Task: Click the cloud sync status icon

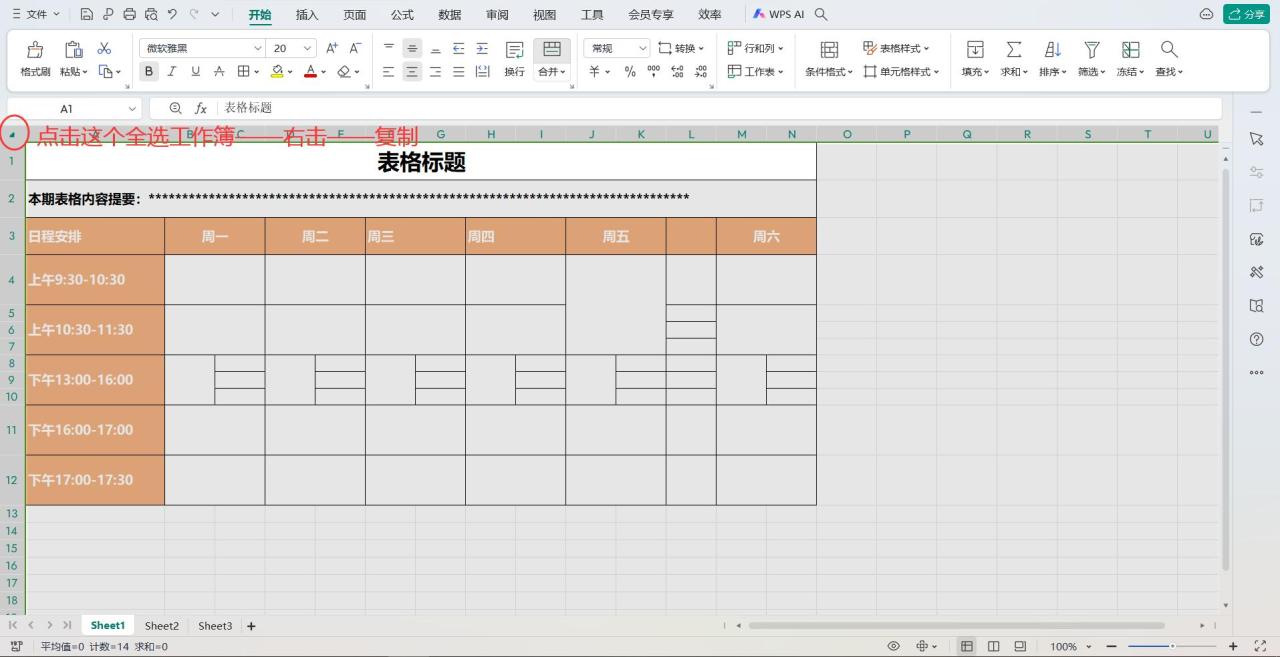Action: click(x=1206, y=14)
